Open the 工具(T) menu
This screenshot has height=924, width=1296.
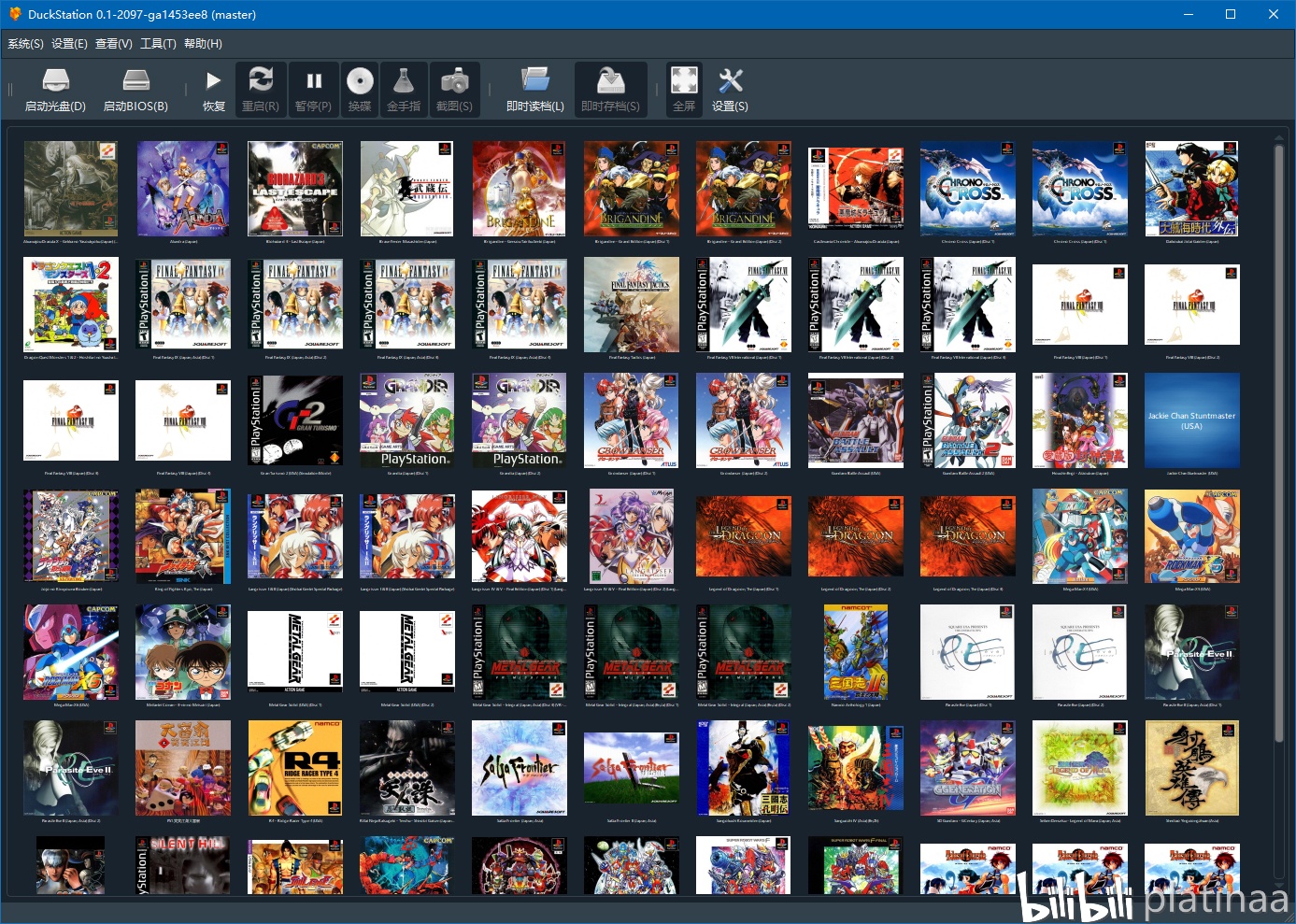click(158, 44)
